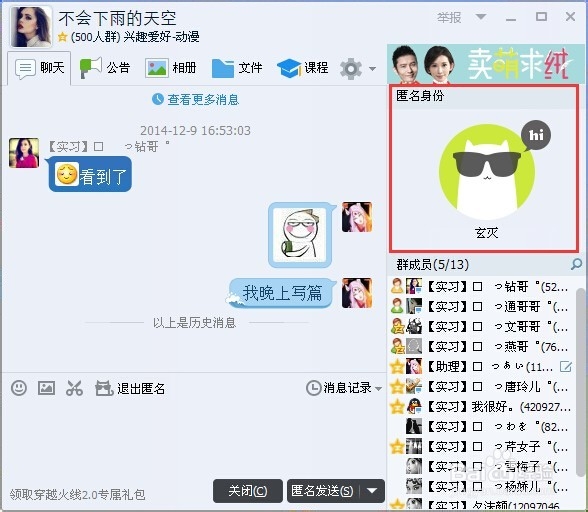Click the star icon beside 芹女子
588x512 pixels.
click(397, 446)
